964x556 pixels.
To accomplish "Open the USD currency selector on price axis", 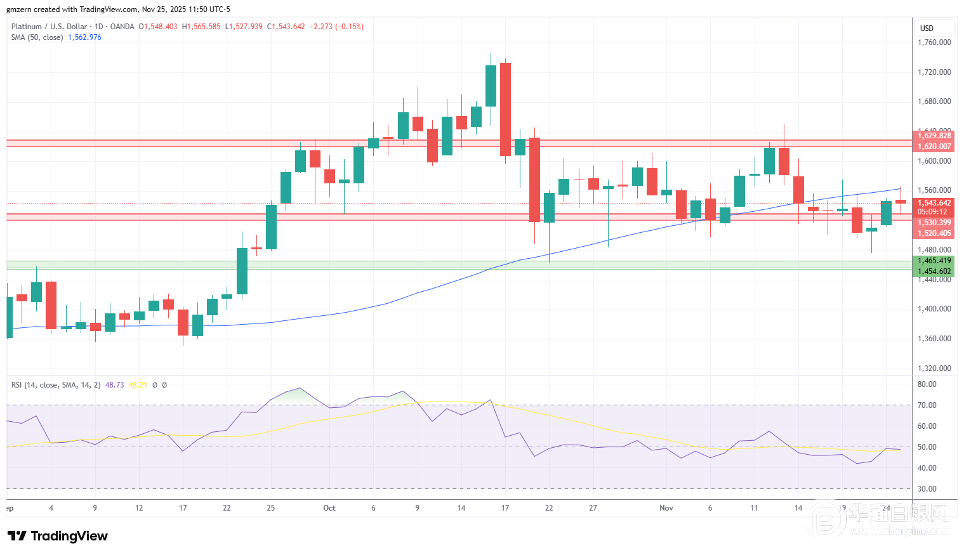I will tap(926, 27).
